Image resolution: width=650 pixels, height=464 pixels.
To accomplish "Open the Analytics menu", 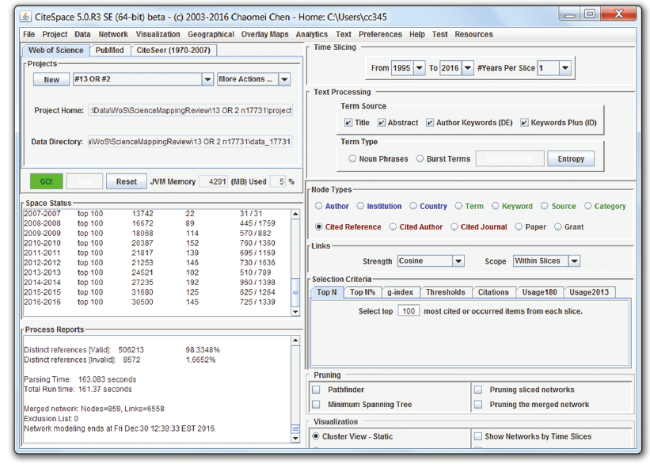I will tap(312, 34).
